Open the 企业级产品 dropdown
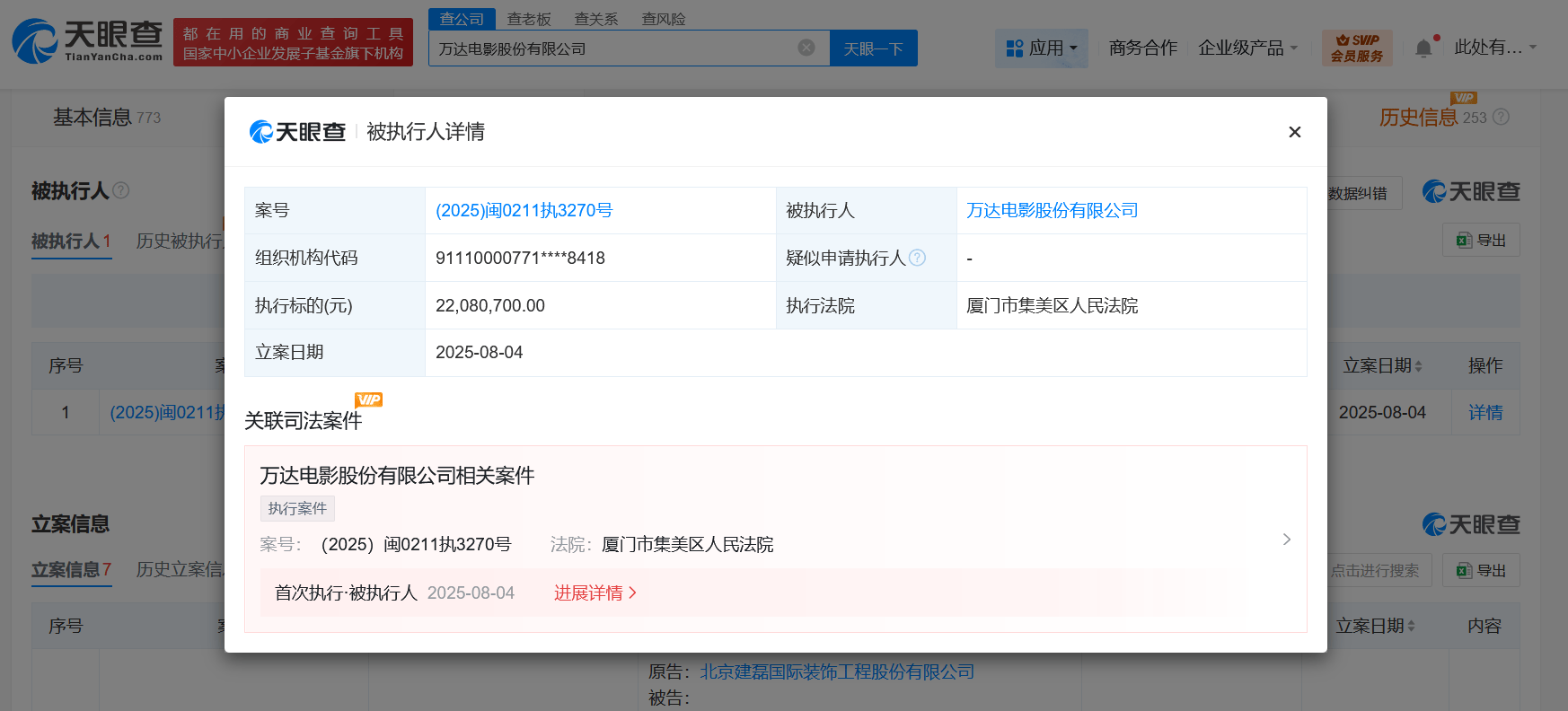Image resolution: width=1568 pixels, height=711 pixels. [x=1247, y=48]
